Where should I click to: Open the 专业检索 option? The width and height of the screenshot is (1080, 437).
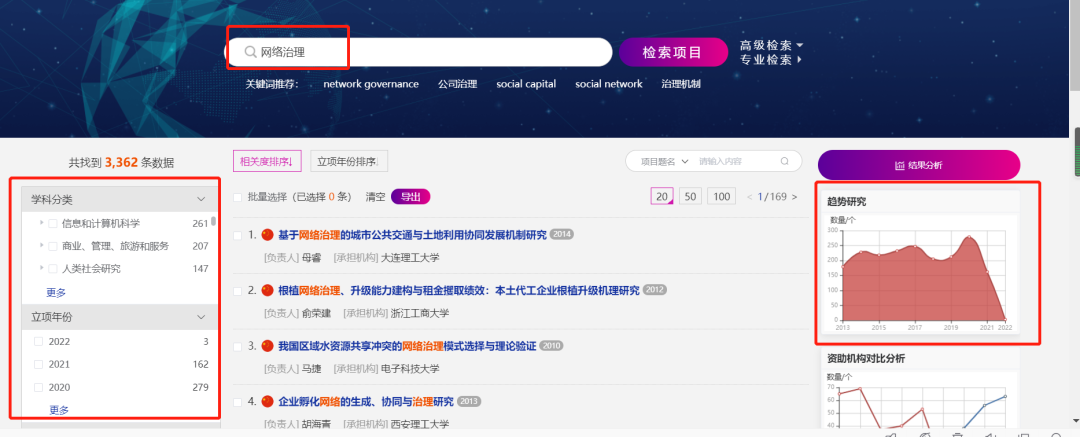[771, 60]
